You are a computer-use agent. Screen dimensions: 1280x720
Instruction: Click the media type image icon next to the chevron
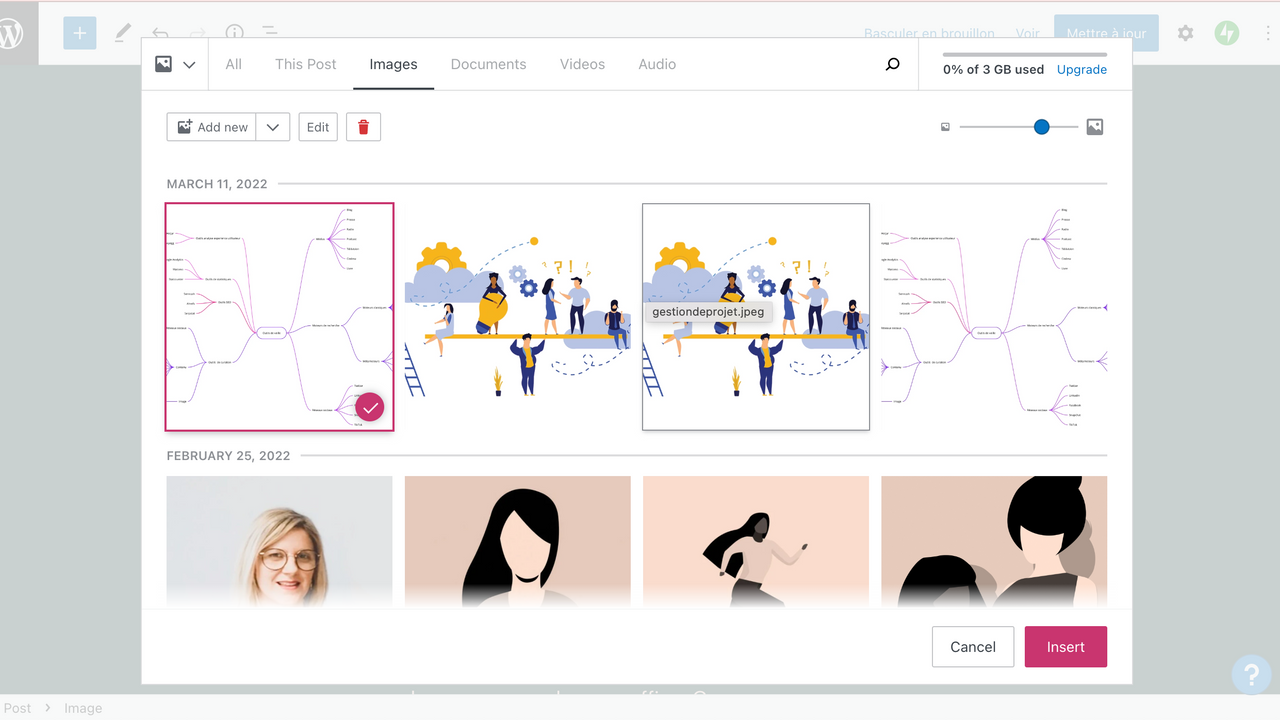coord(163,63)
